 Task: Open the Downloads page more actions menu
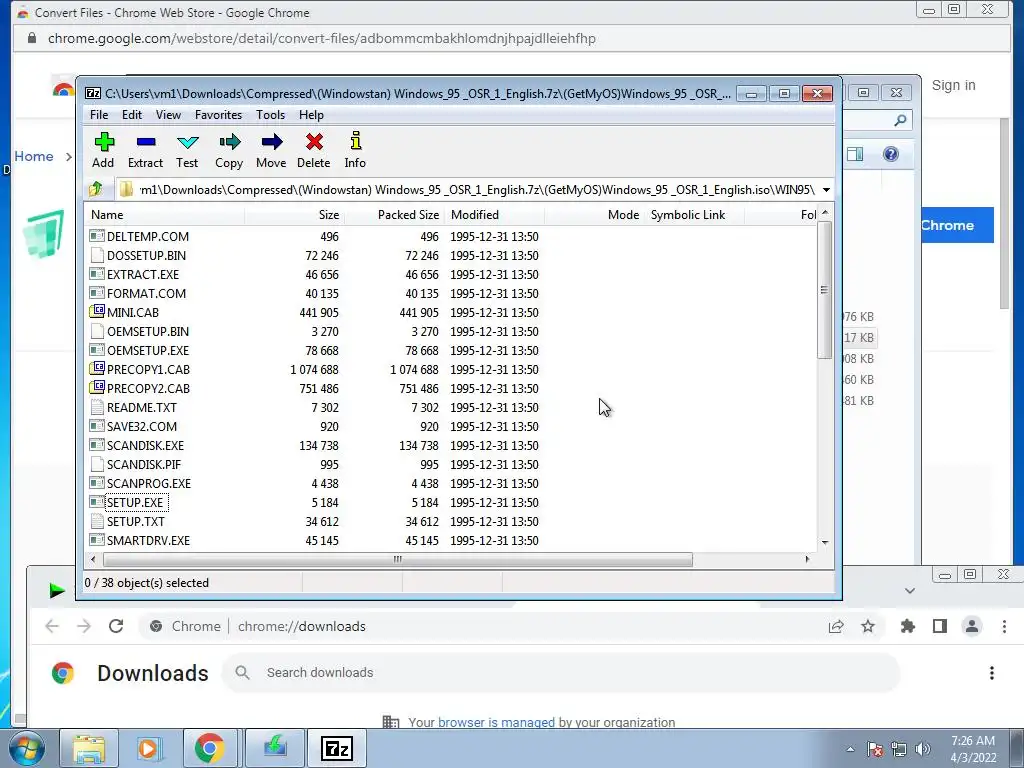(992, 673)
